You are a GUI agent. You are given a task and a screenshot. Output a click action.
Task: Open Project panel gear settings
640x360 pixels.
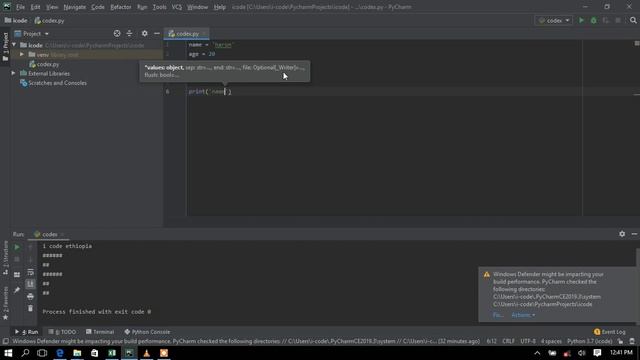144,33
